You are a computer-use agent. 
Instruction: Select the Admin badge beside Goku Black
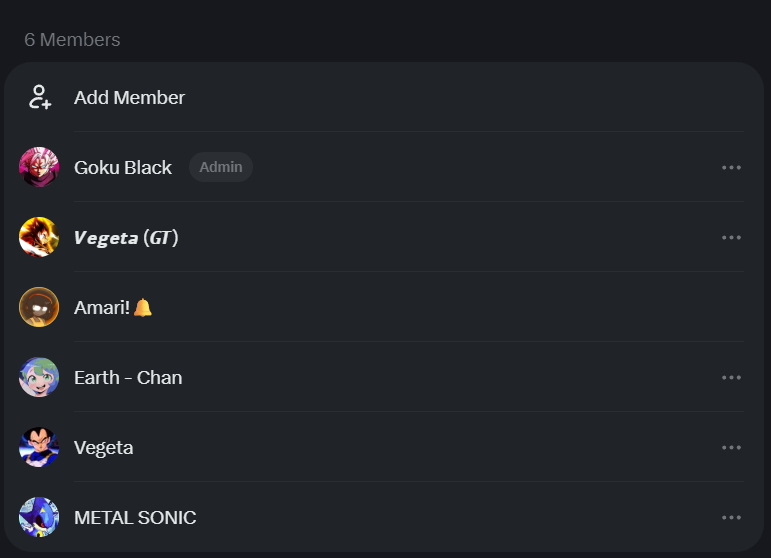pos(221,167)
